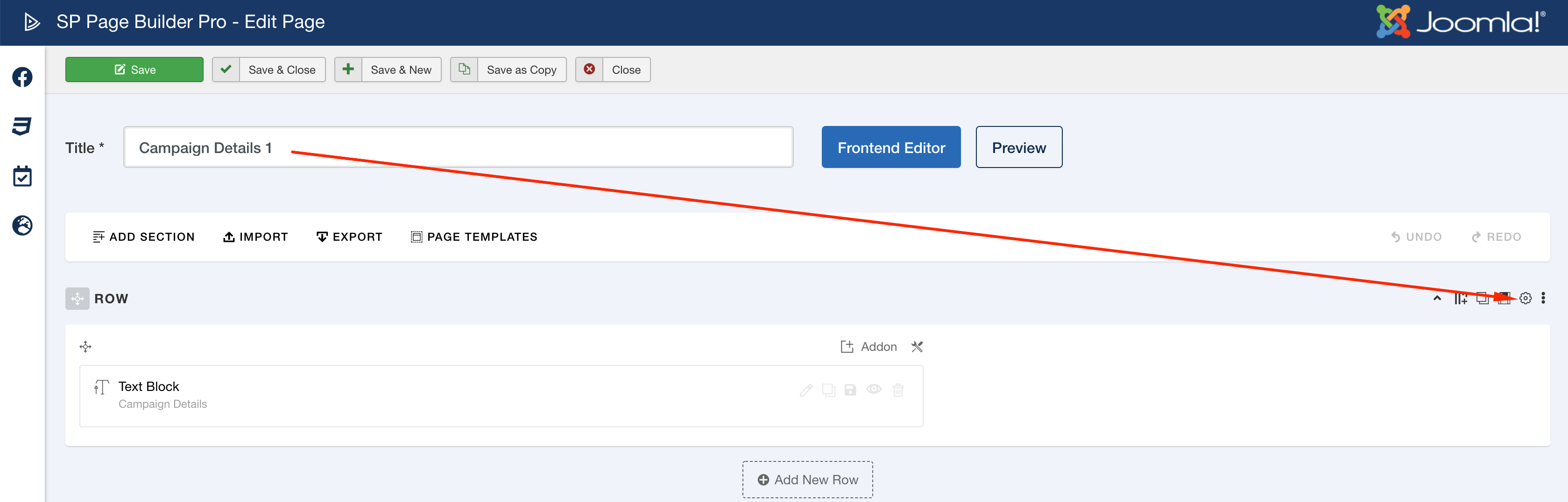
Task: Delete the Text Block with the trash icon
Action: tap(899, 390)
